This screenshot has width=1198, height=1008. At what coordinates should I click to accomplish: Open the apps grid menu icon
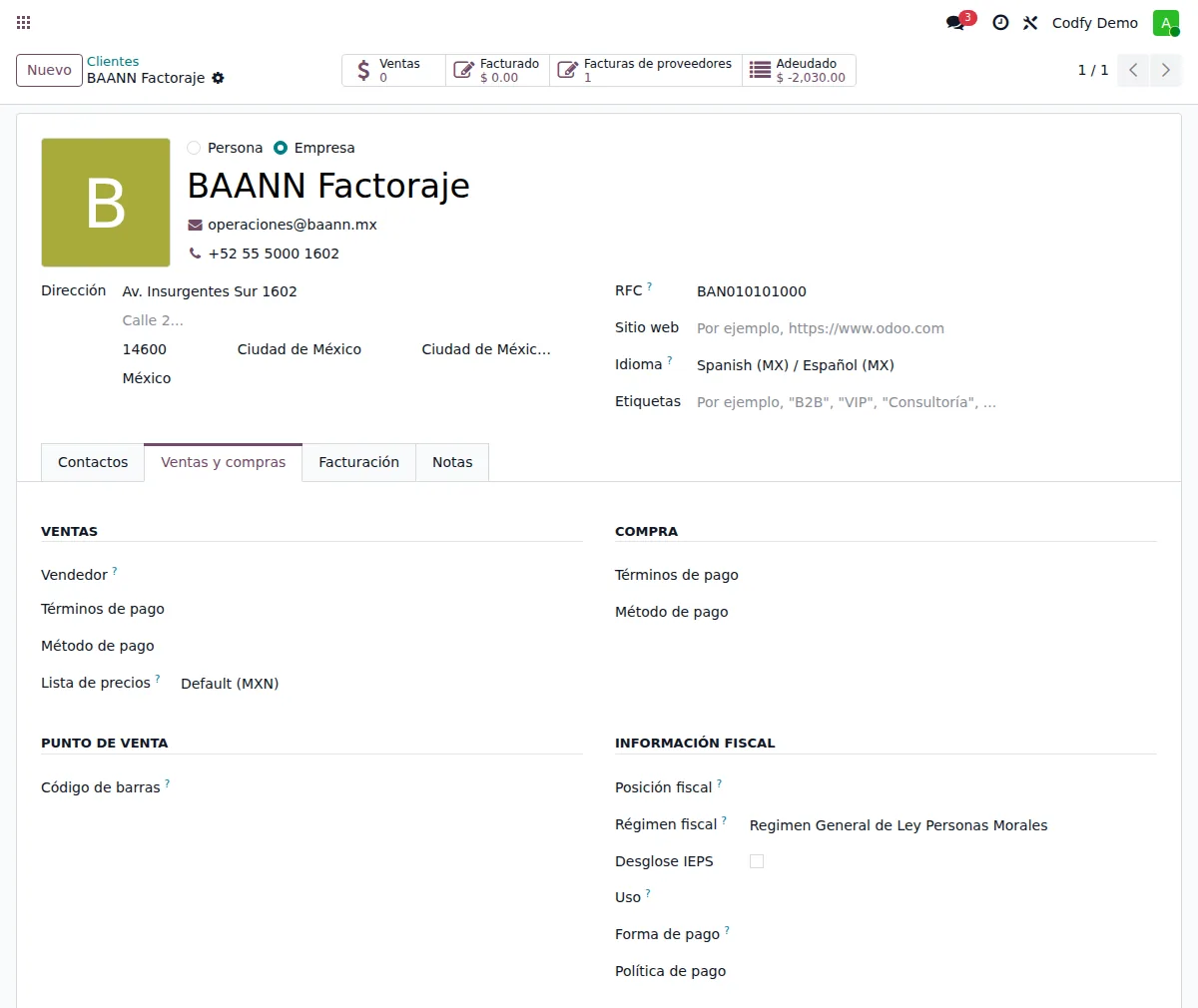[24, 22]
